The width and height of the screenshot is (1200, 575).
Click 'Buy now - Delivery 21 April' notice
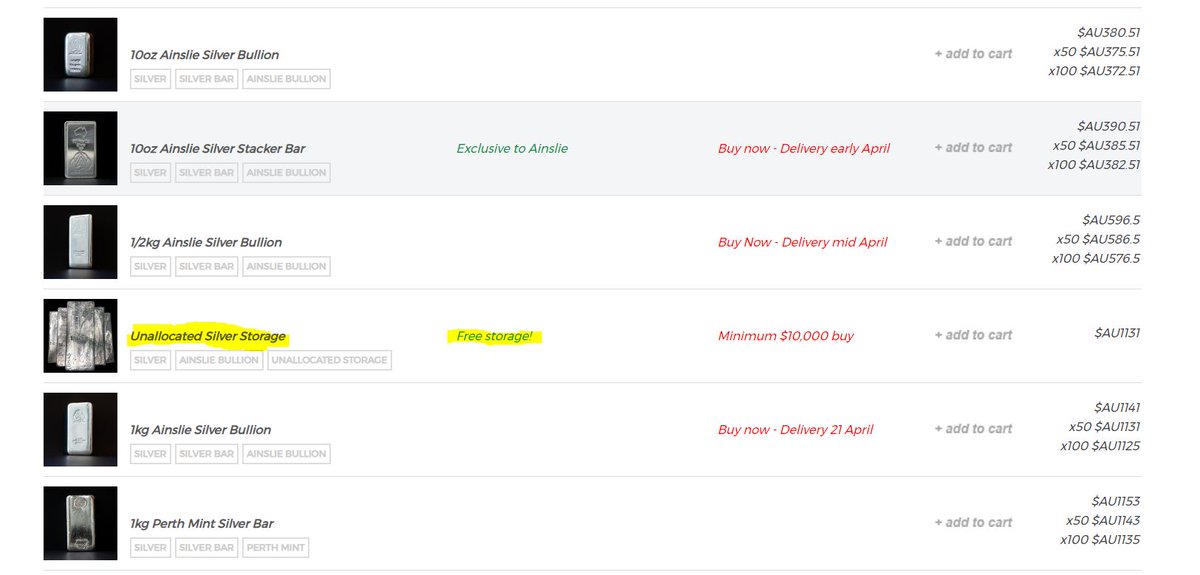tap(796, 430)
